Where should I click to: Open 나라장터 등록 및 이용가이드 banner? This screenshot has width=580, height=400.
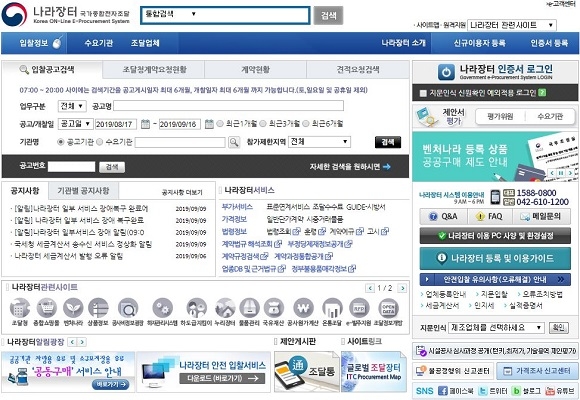click(x=495, y=258)
